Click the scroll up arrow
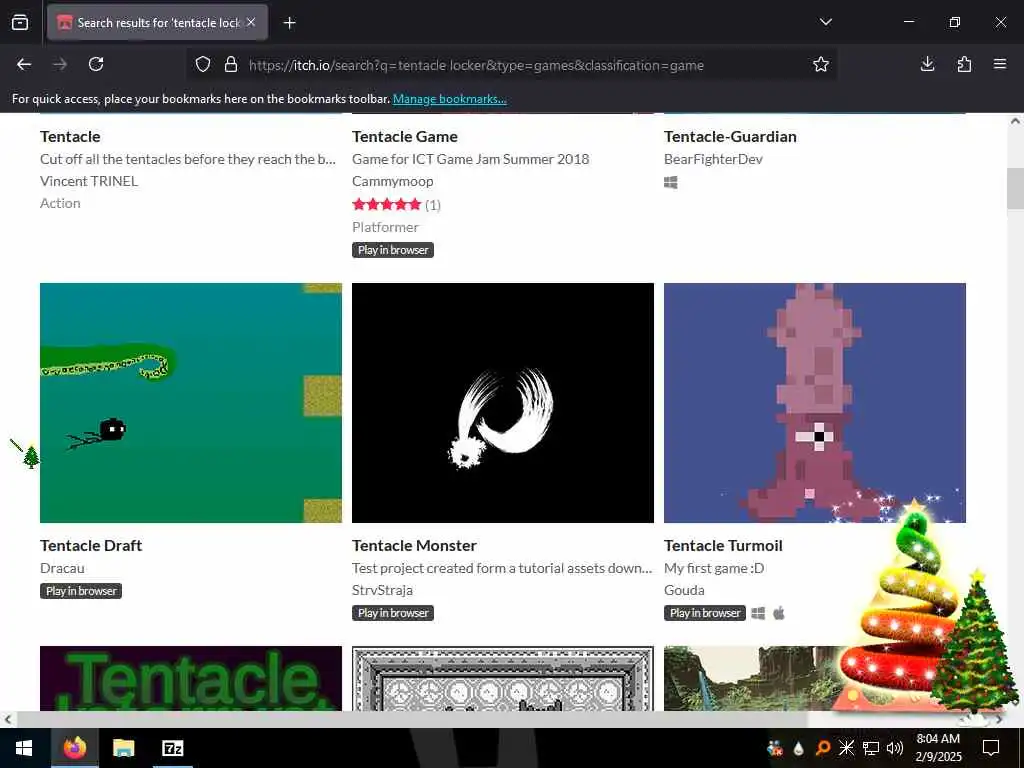 point(1015,121)
